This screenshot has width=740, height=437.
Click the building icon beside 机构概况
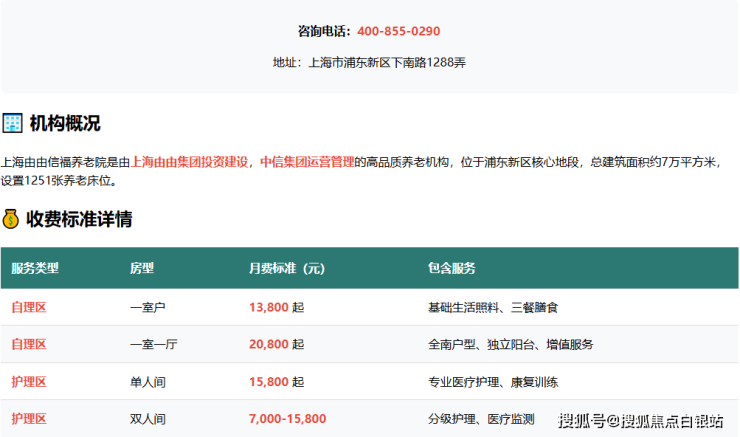coord(12,124)
